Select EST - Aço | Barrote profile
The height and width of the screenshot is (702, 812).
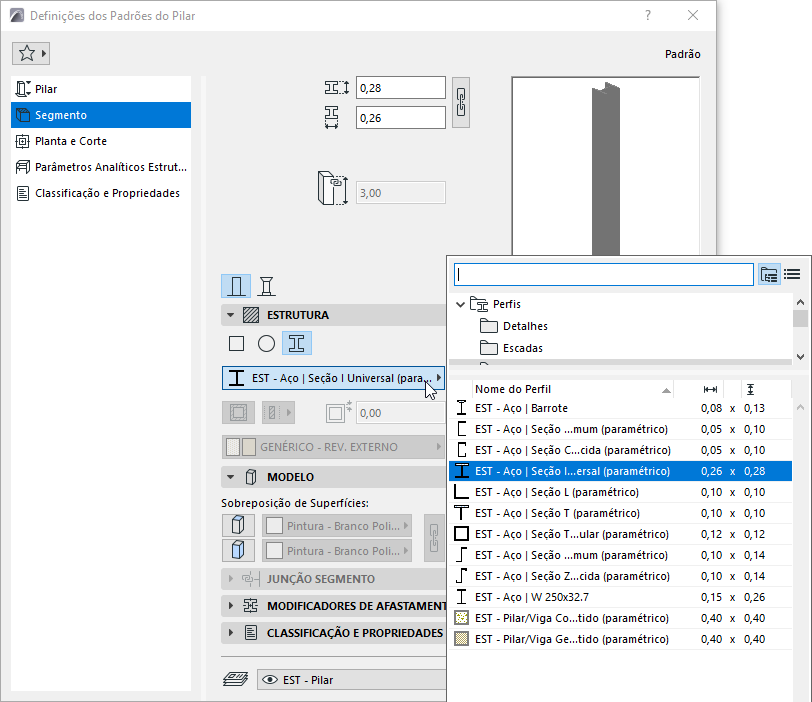(620, 408)
